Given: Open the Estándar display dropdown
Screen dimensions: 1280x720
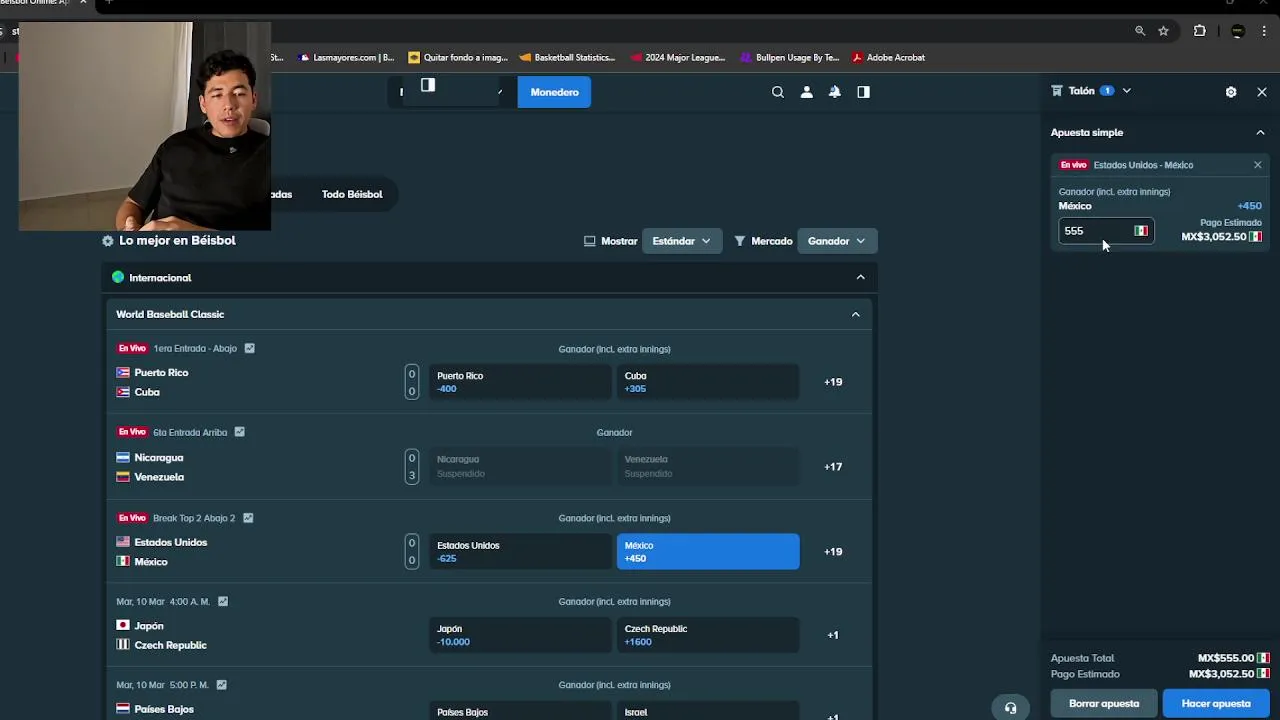Looking at the screenshot, I should point(682,241).
